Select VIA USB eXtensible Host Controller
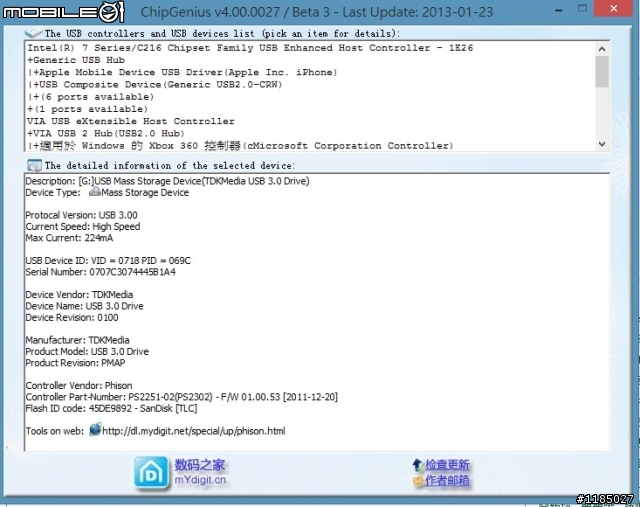 (x=131, y=121)
